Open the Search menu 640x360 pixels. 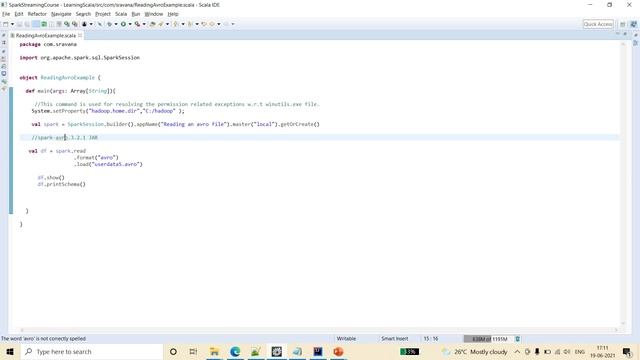tap(83, 14)
